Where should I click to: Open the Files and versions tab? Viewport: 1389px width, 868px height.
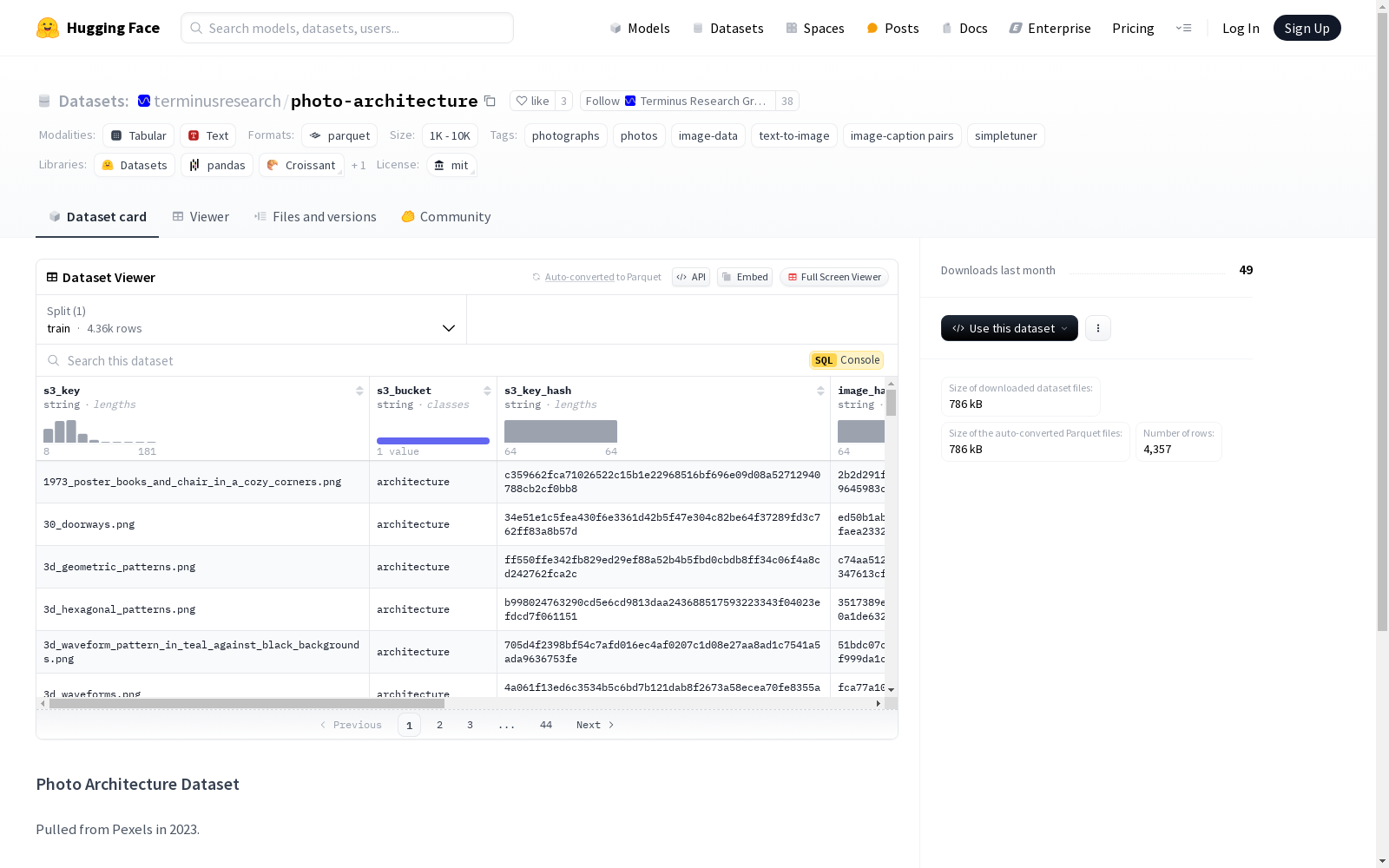click(x=315, y=217)
